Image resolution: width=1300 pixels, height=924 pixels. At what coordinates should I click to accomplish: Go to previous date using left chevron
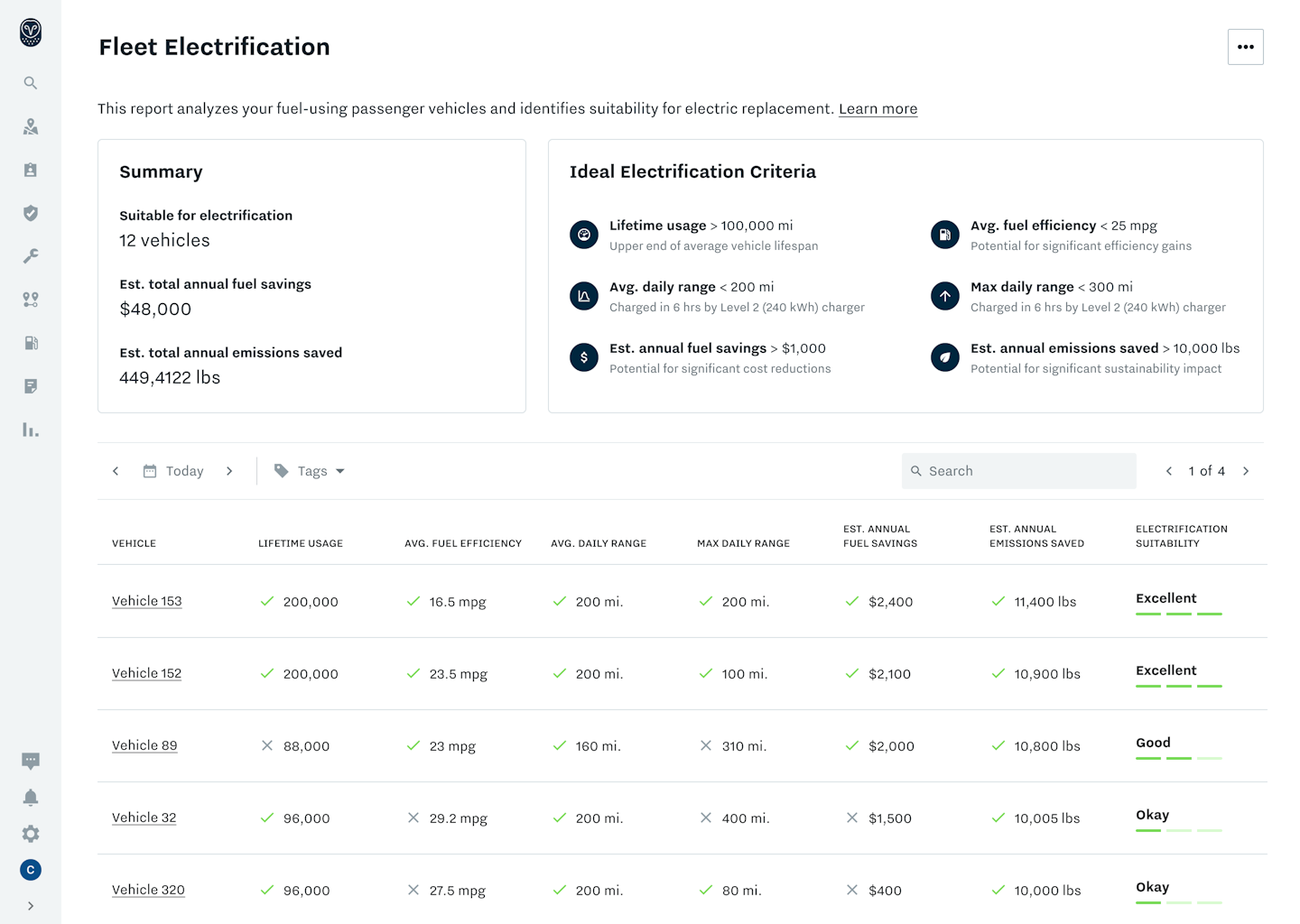coord(116,471)
